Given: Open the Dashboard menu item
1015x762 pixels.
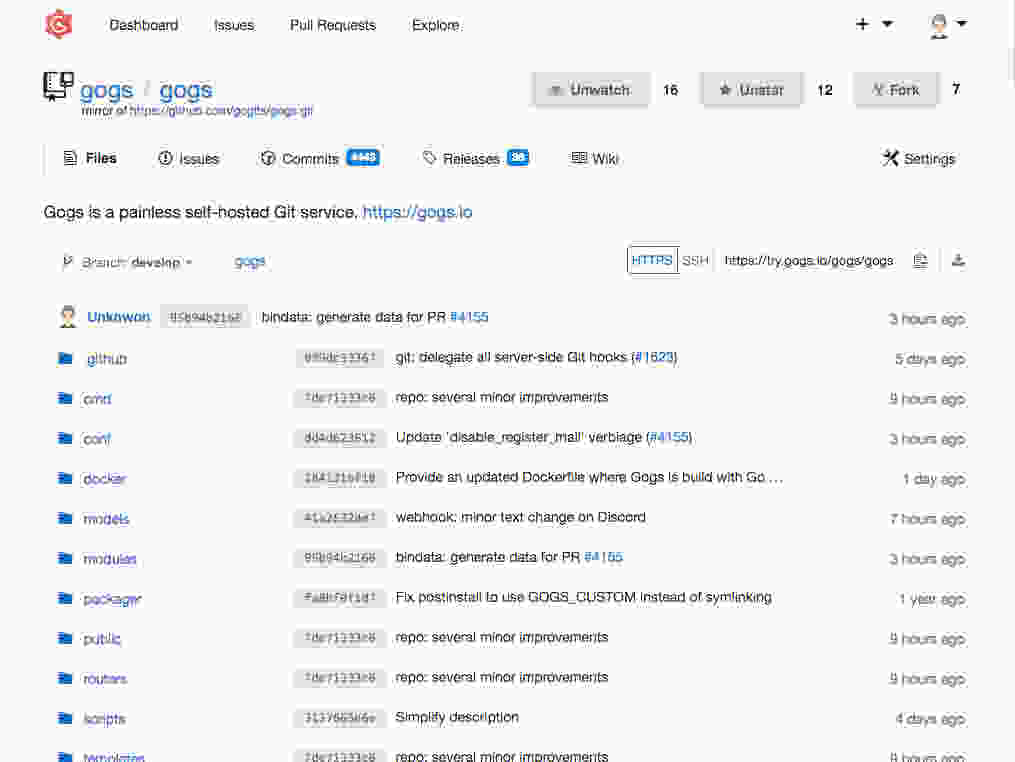Looking at the screenshot, I should click(x=143, y=25).
